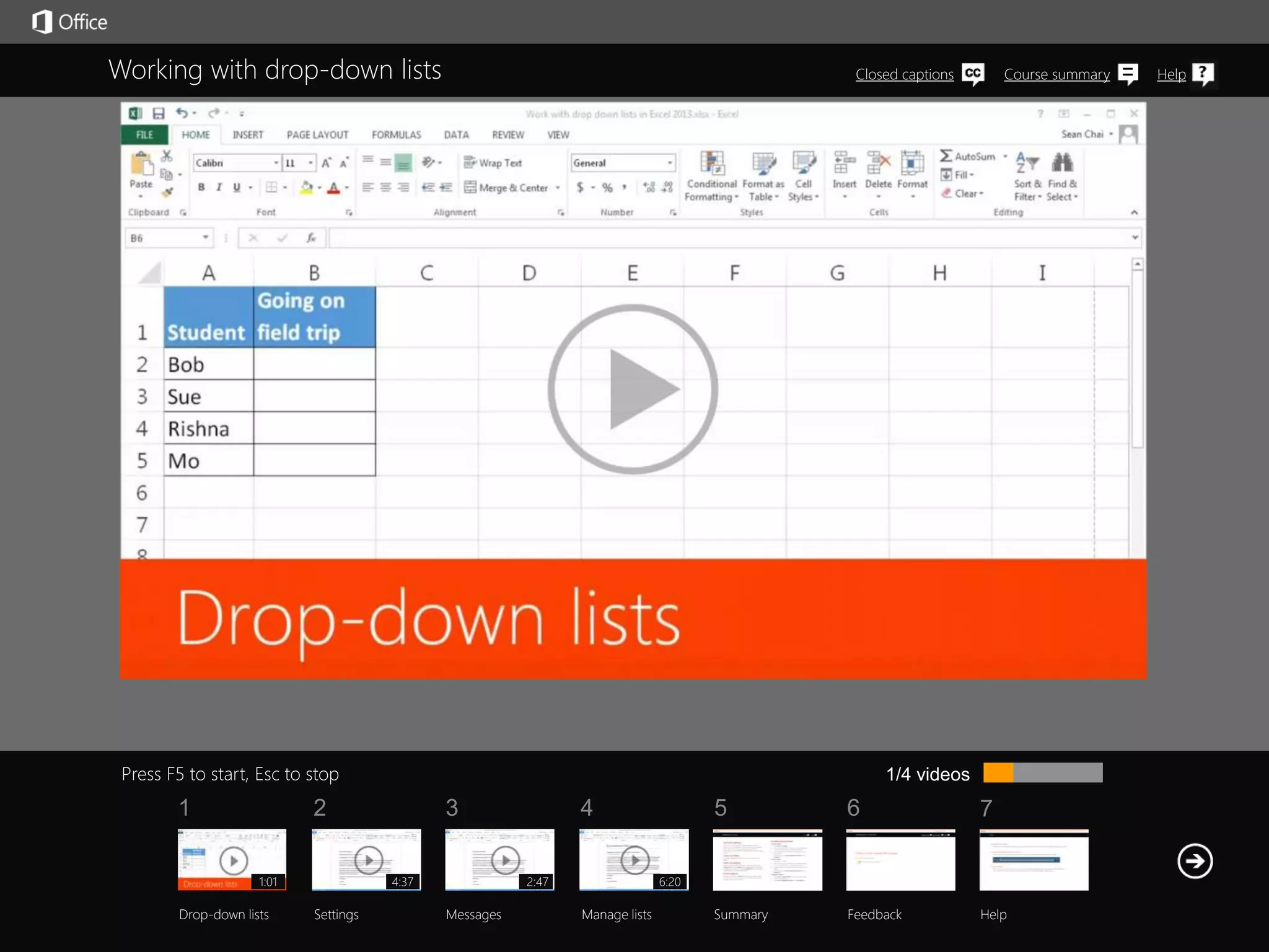Open the Settings video thumbnail

(x=366, y=860)
